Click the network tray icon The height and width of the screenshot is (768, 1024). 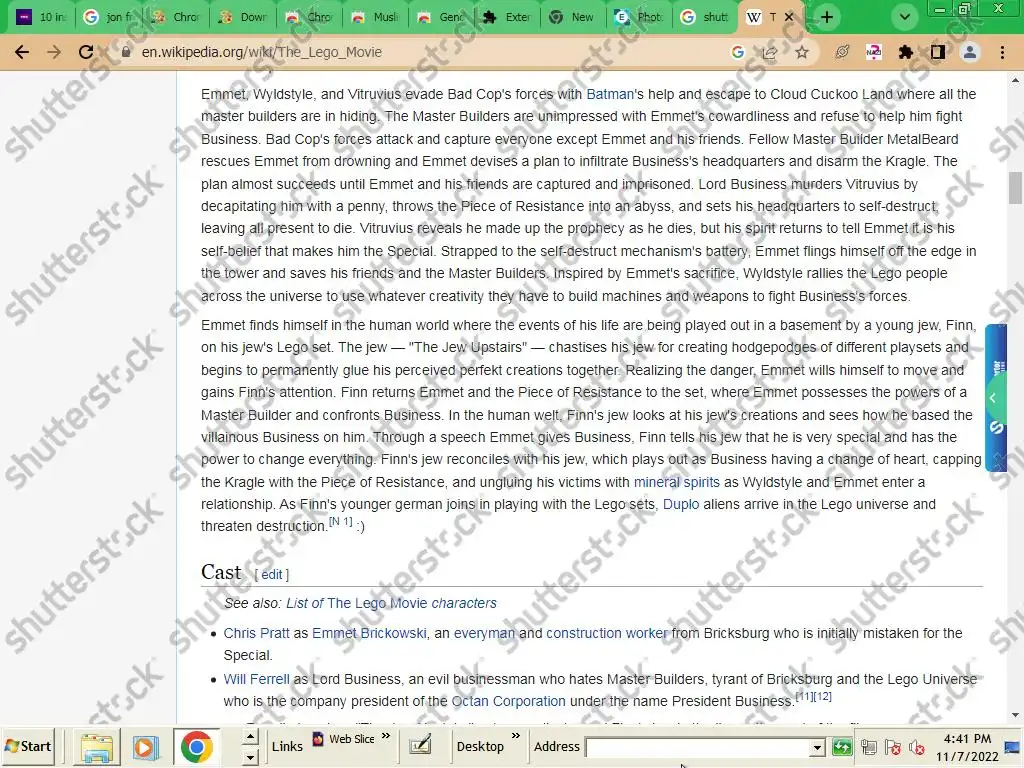869,748
